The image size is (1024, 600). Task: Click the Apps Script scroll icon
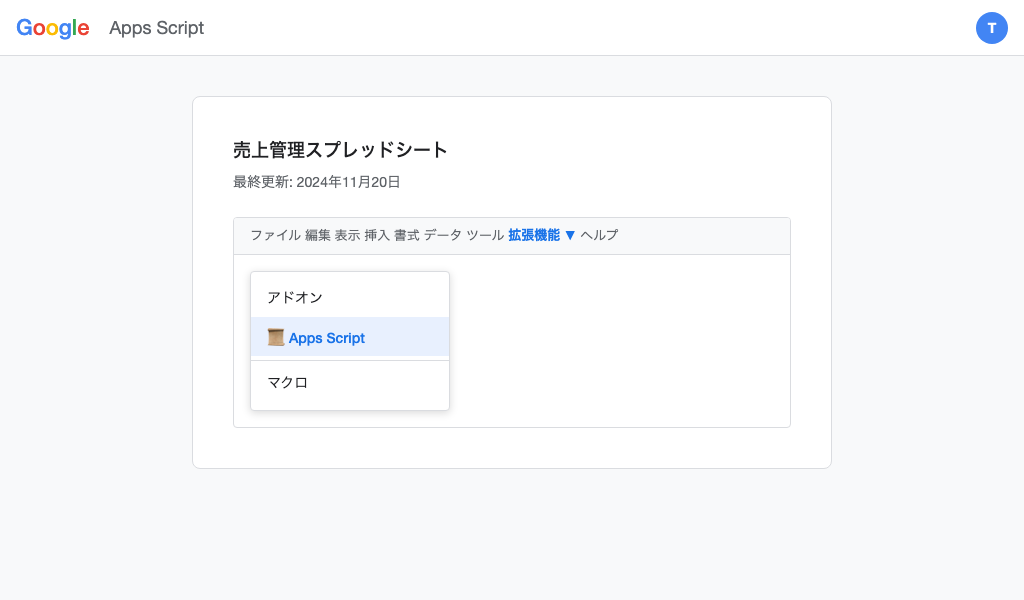(276, 337)
